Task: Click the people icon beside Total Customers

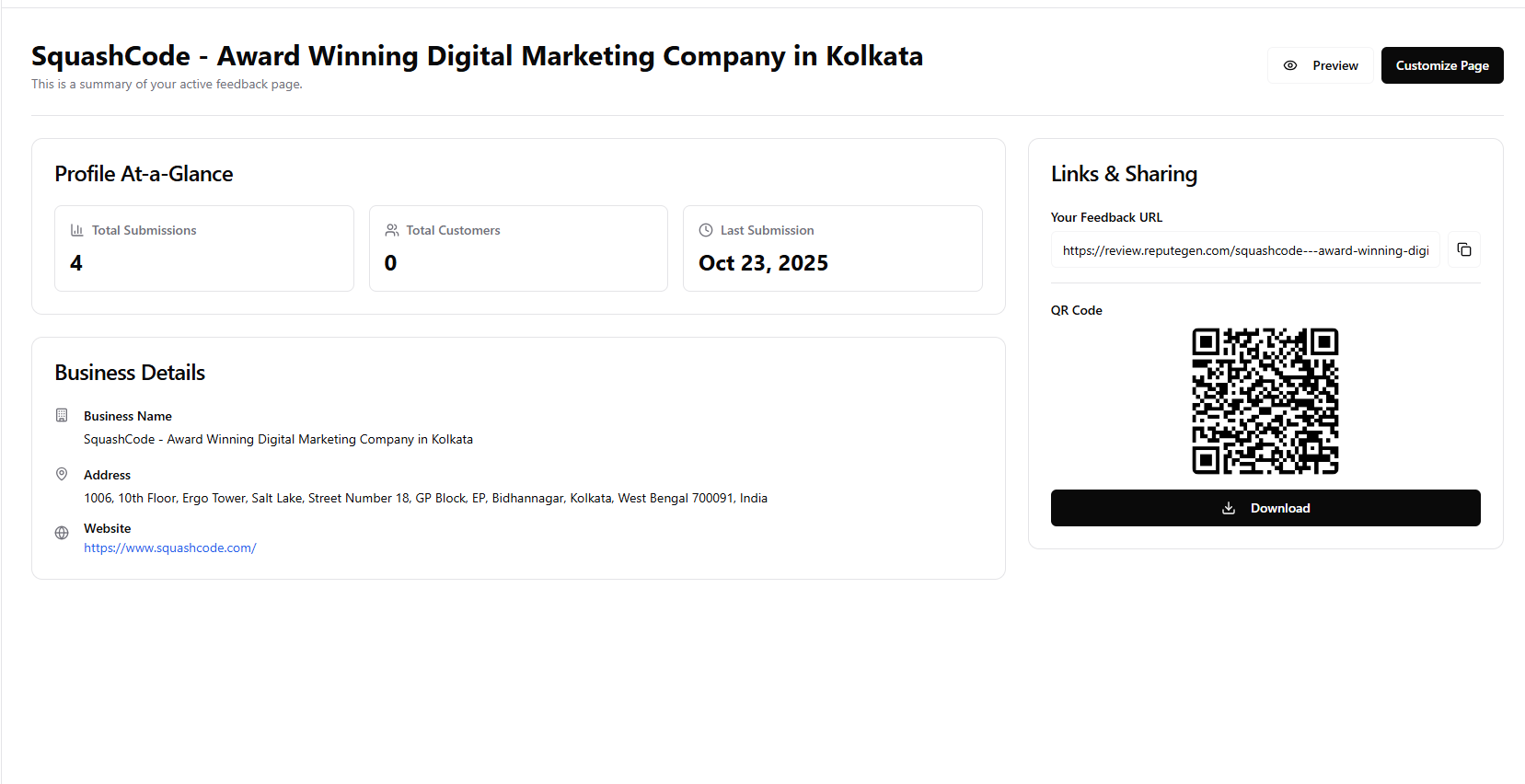Action: coord(392,230)
